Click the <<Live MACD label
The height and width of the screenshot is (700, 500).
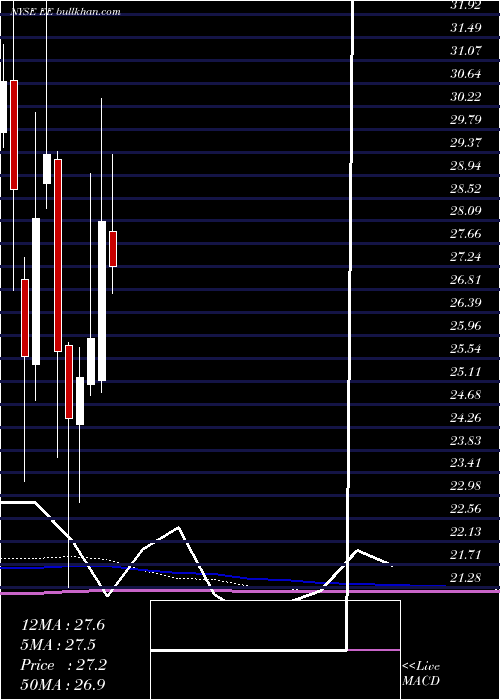click(x=421, y=673)
